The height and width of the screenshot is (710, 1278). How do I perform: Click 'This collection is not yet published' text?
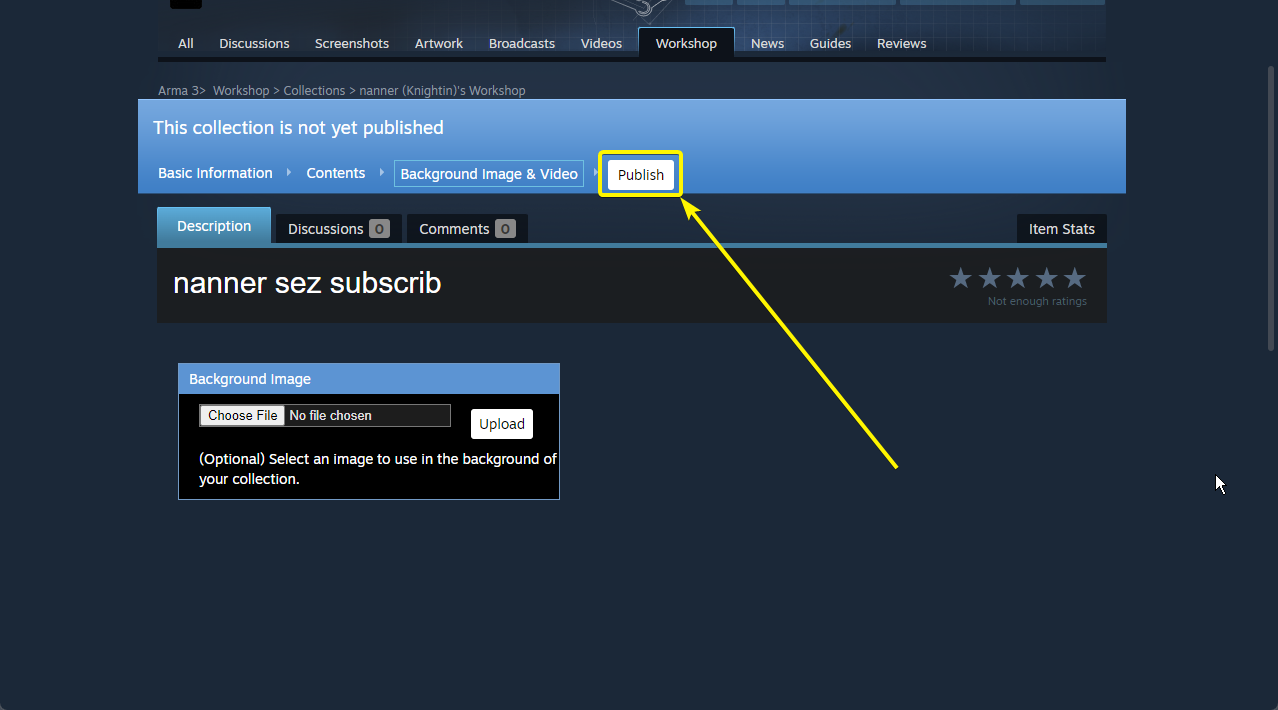(298, 127)
